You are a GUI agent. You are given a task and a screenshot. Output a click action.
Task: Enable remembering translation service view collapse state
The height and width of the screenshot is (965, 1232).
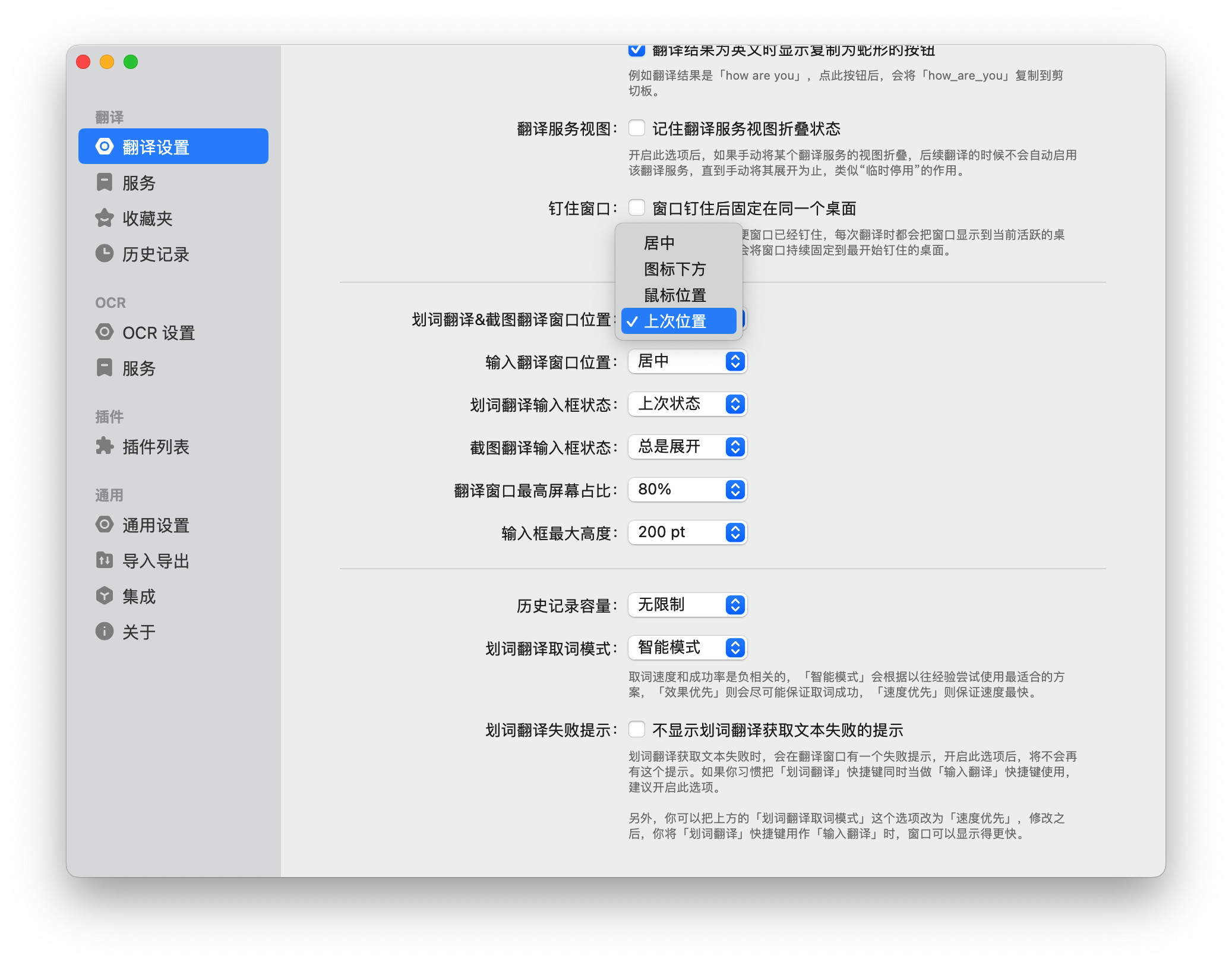pos(637,128)
